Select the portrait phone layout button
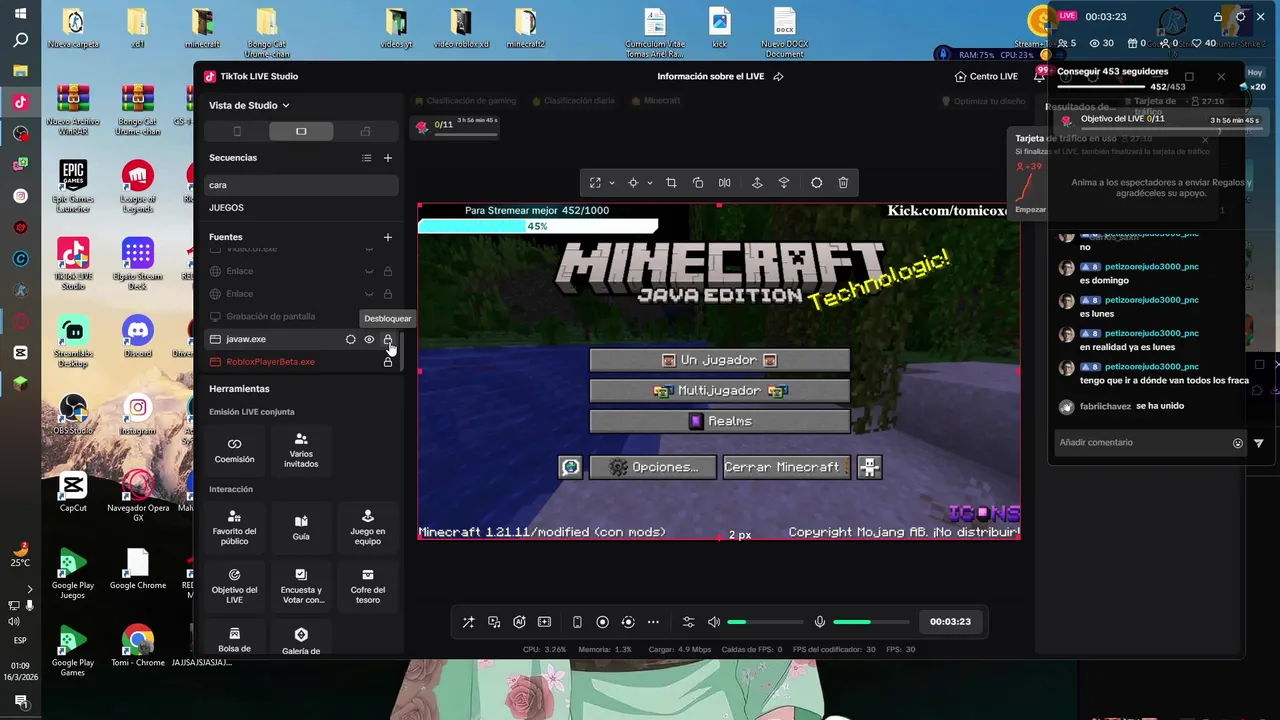 [237, 131]
